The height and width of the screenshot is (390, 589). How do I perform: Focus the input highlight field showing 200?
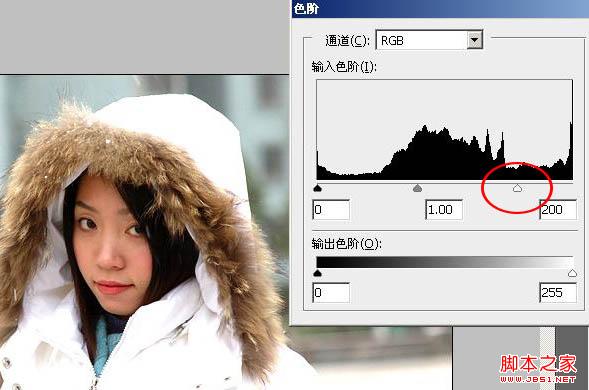(558, 210)
